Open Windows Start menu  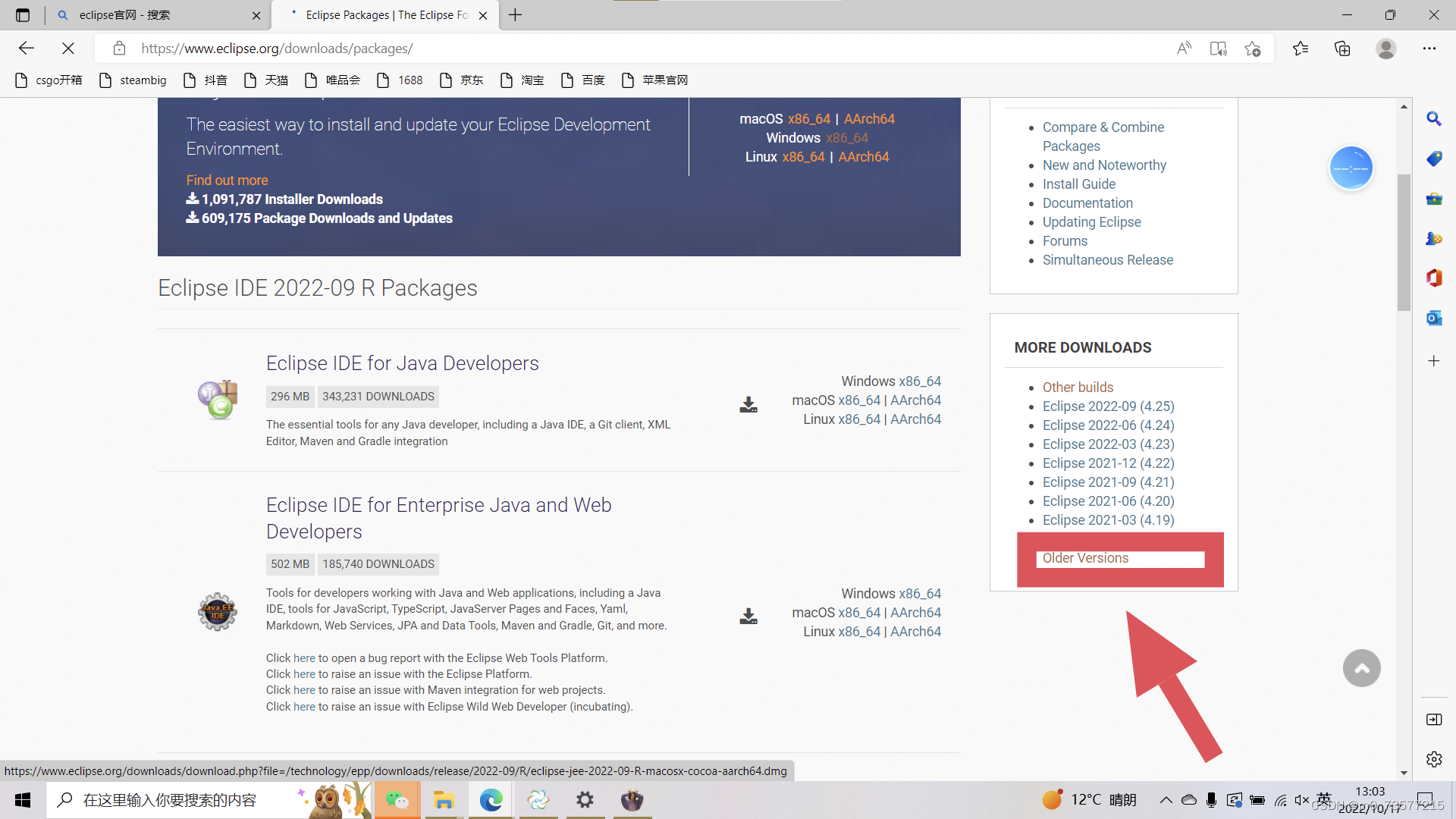point(23,800)
